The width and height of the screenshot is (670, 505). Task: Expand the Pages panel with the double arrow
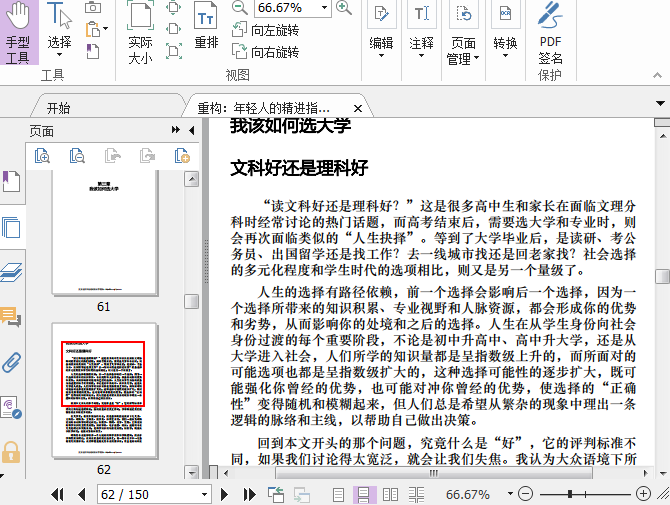(175, 129)
